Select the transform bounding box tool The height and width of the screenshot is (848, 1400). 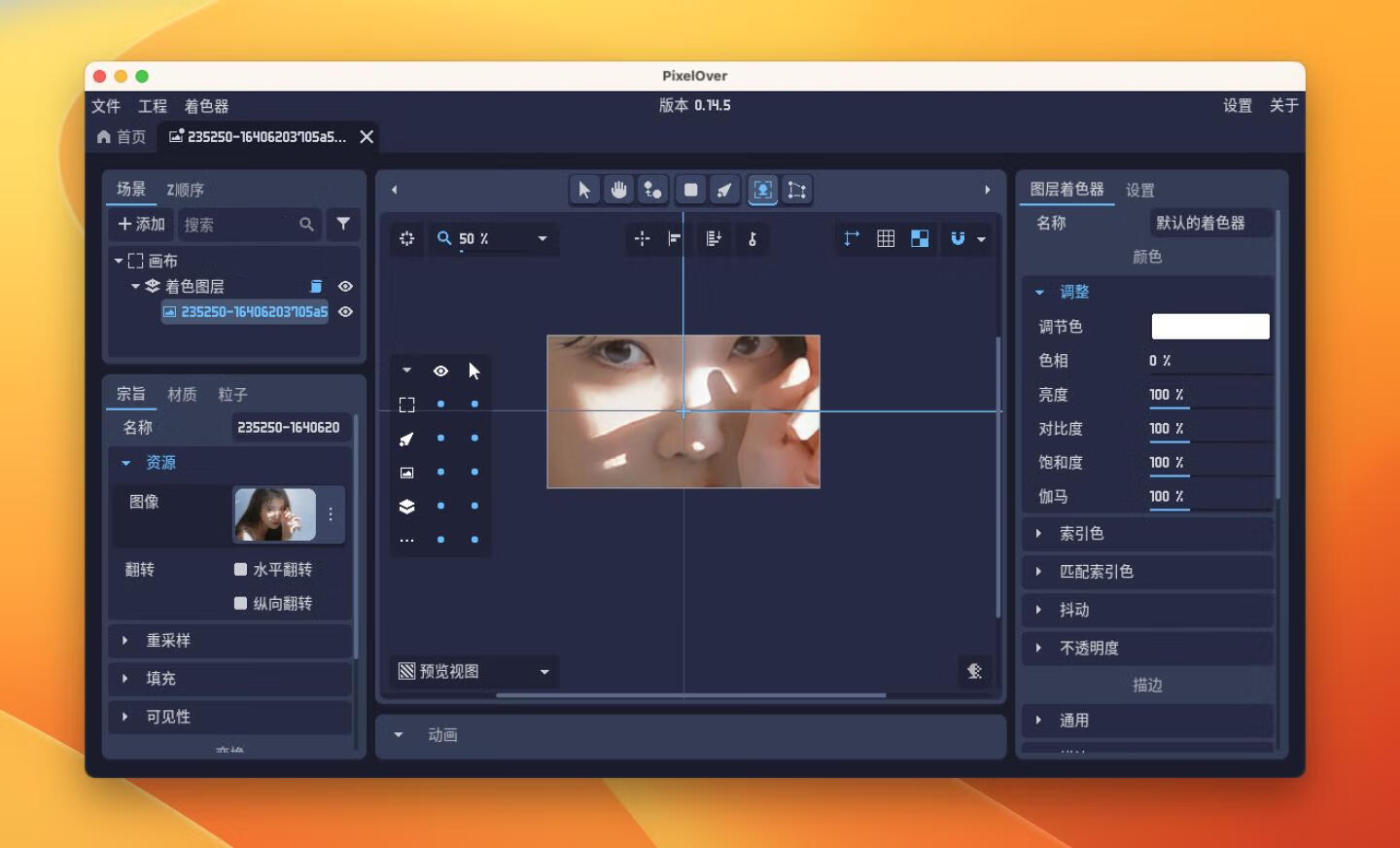point(797,190)
